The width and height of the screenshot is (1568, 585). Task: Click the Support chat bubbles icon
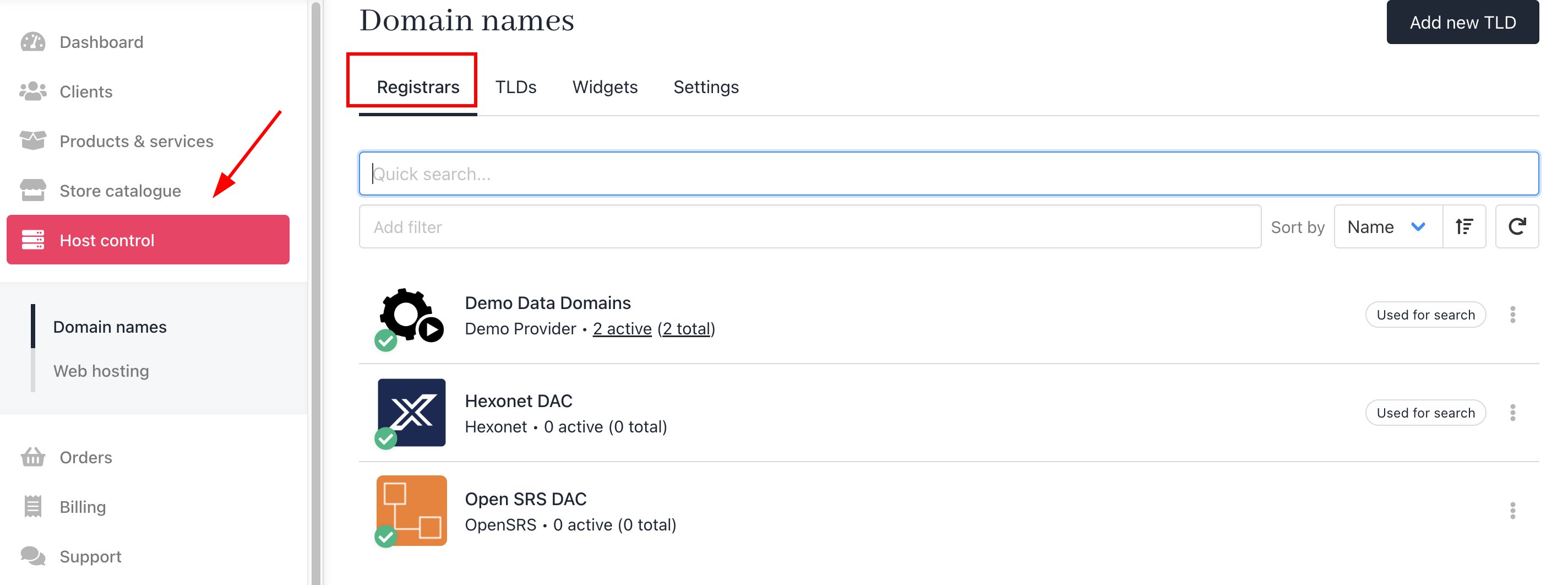pyautogui.click(x=33, y=556)
